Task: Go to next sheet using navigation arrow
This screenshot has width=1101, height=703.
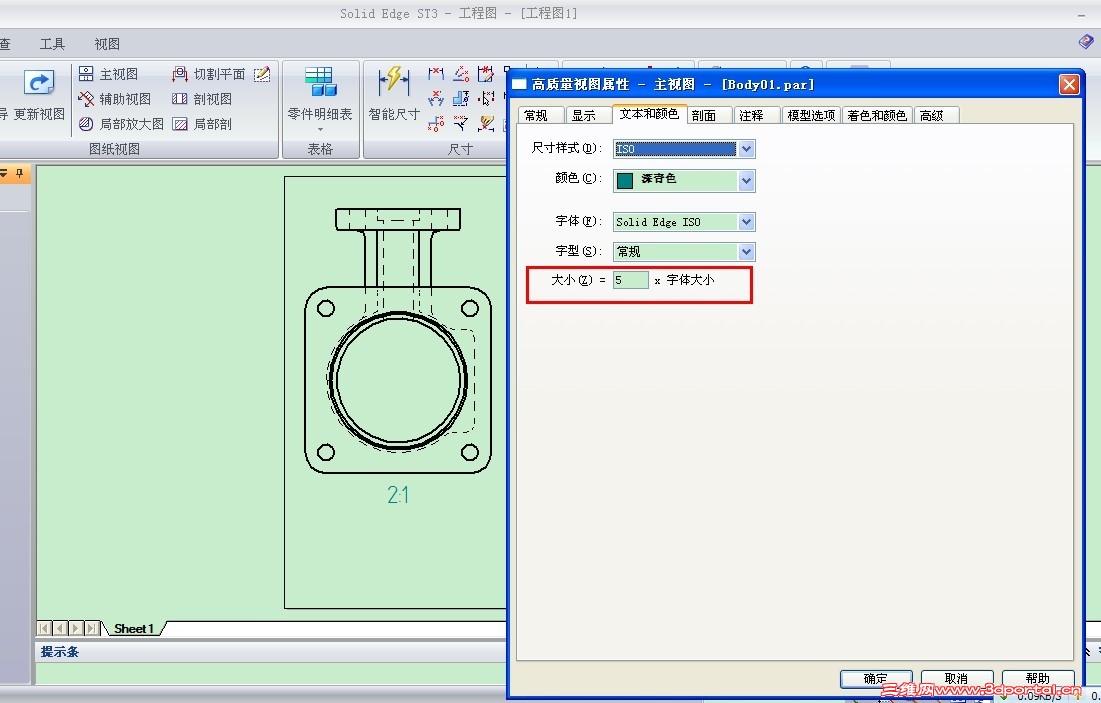Action: tap(76, 628)
